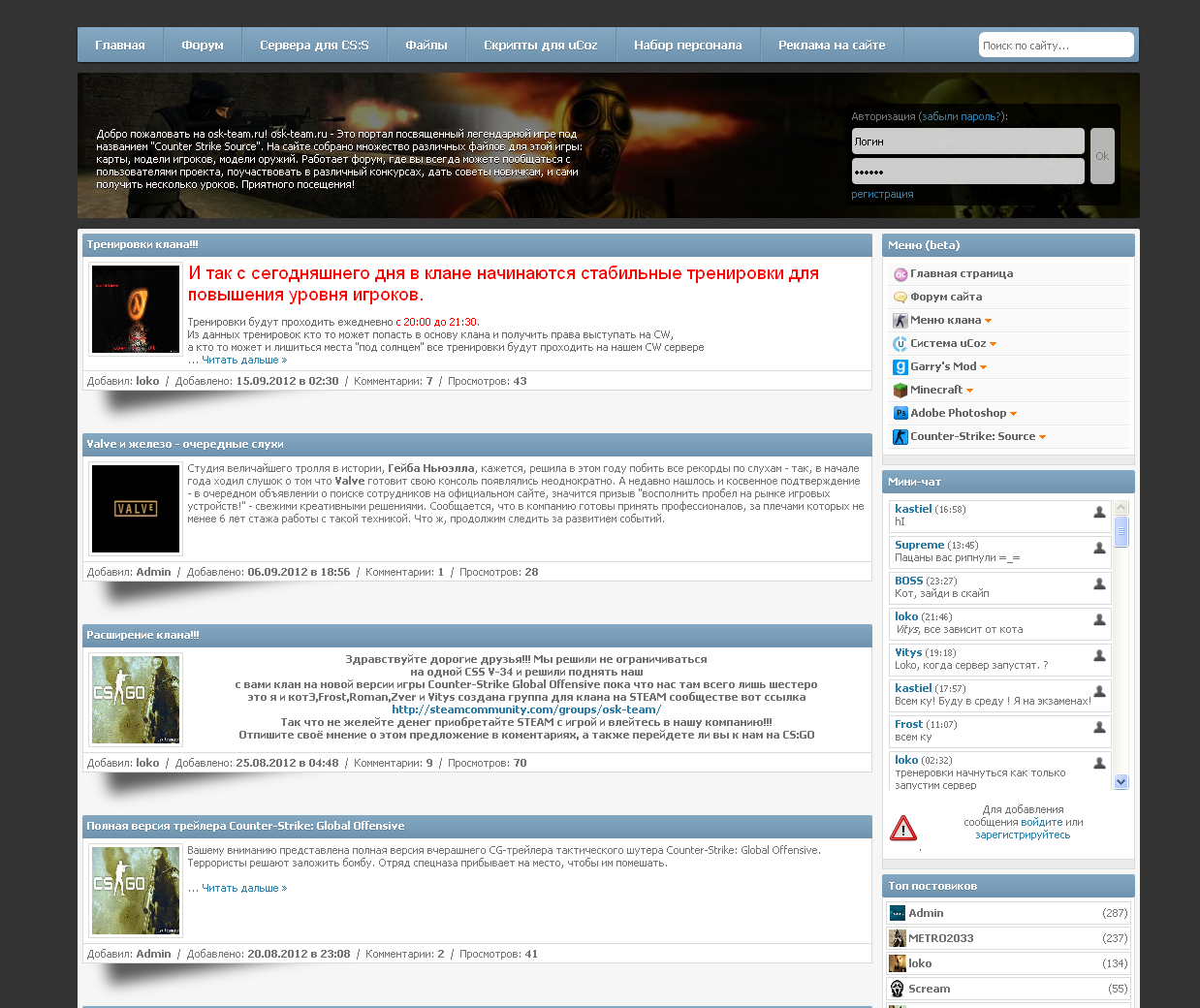Click the site search input field
1200x1008 pixels.
[x=1056, y=46]
